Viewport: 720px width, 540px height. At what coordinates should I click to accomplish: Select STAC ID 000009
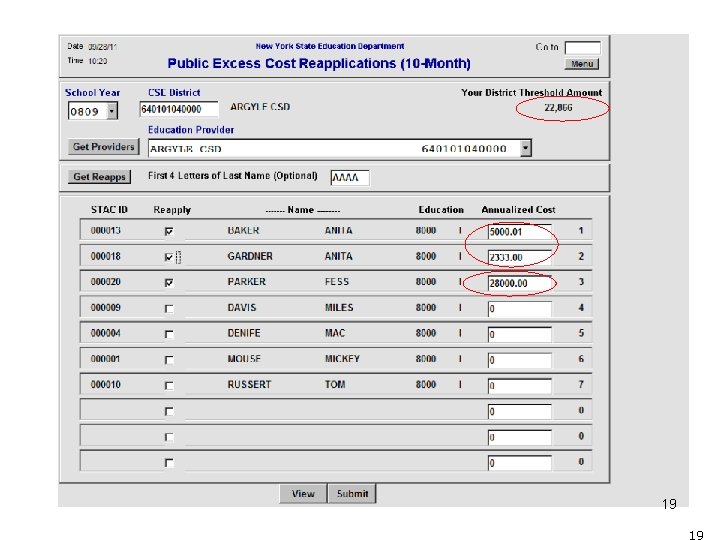click(106, 308)
